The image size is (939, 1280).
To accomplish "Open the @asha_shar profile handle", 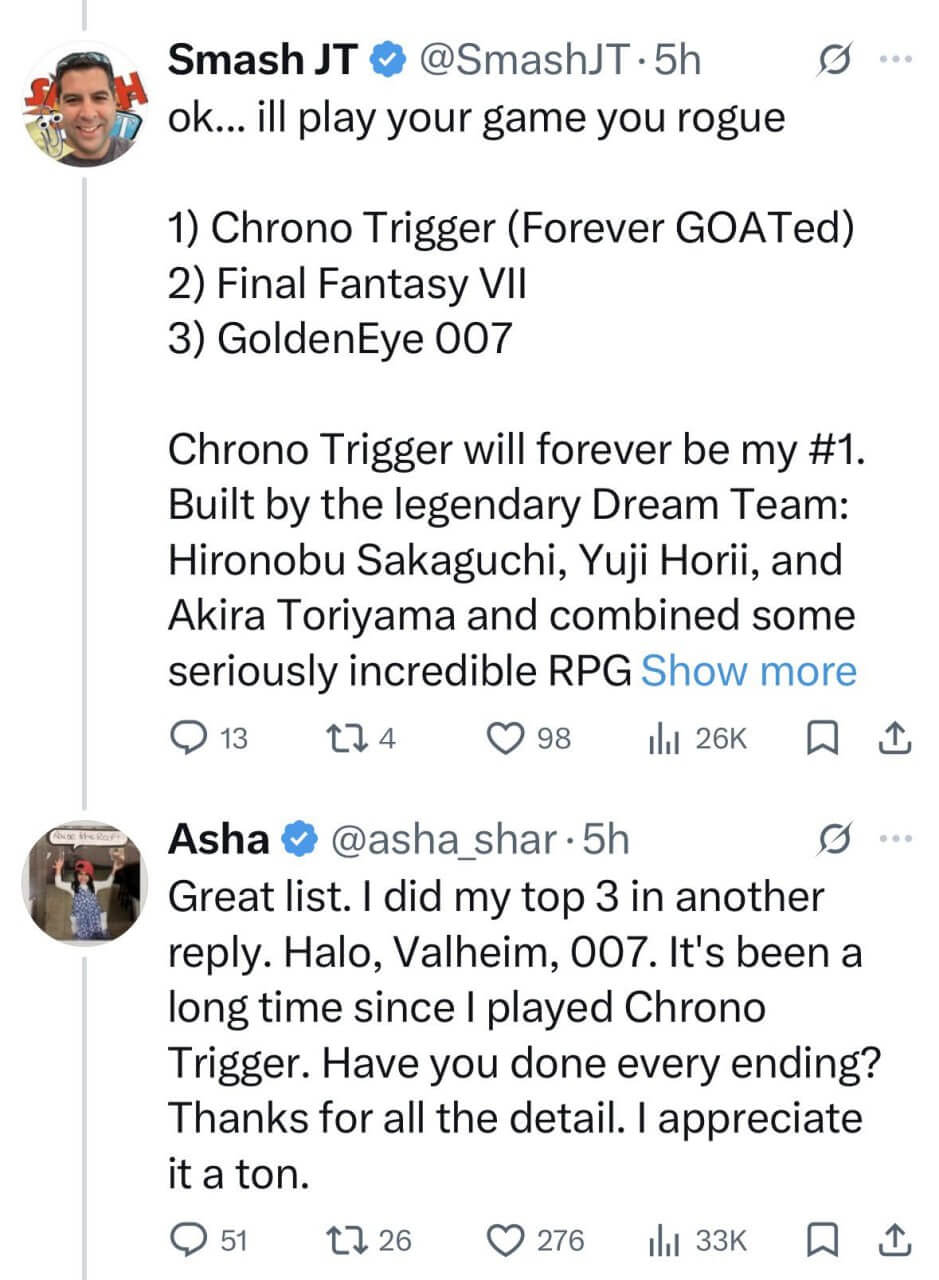I will click(x=443, y=840).
